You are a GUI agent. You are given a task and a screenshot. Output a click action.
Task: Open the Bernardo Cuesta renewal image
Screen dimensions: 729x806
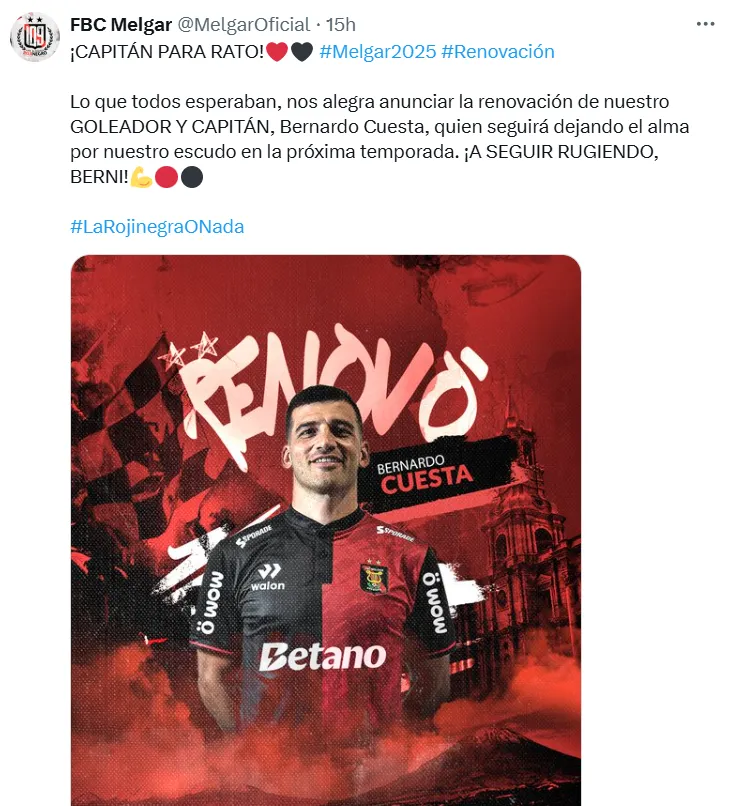click(x=326, y=530)
